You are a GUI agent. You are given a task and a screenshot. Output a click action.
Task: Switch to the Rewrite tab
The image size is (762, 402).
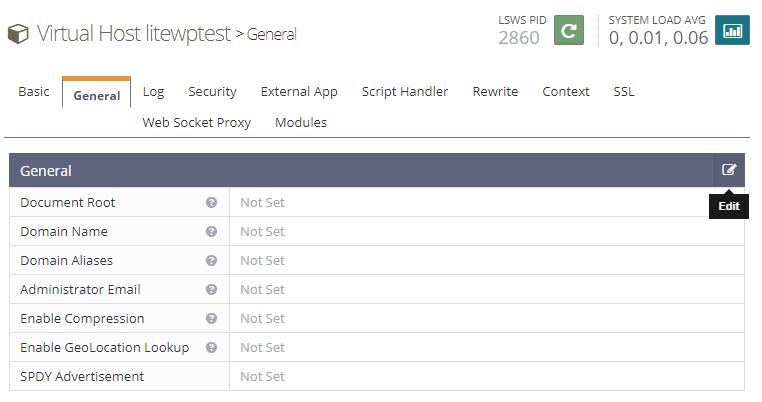click(495, 91)
